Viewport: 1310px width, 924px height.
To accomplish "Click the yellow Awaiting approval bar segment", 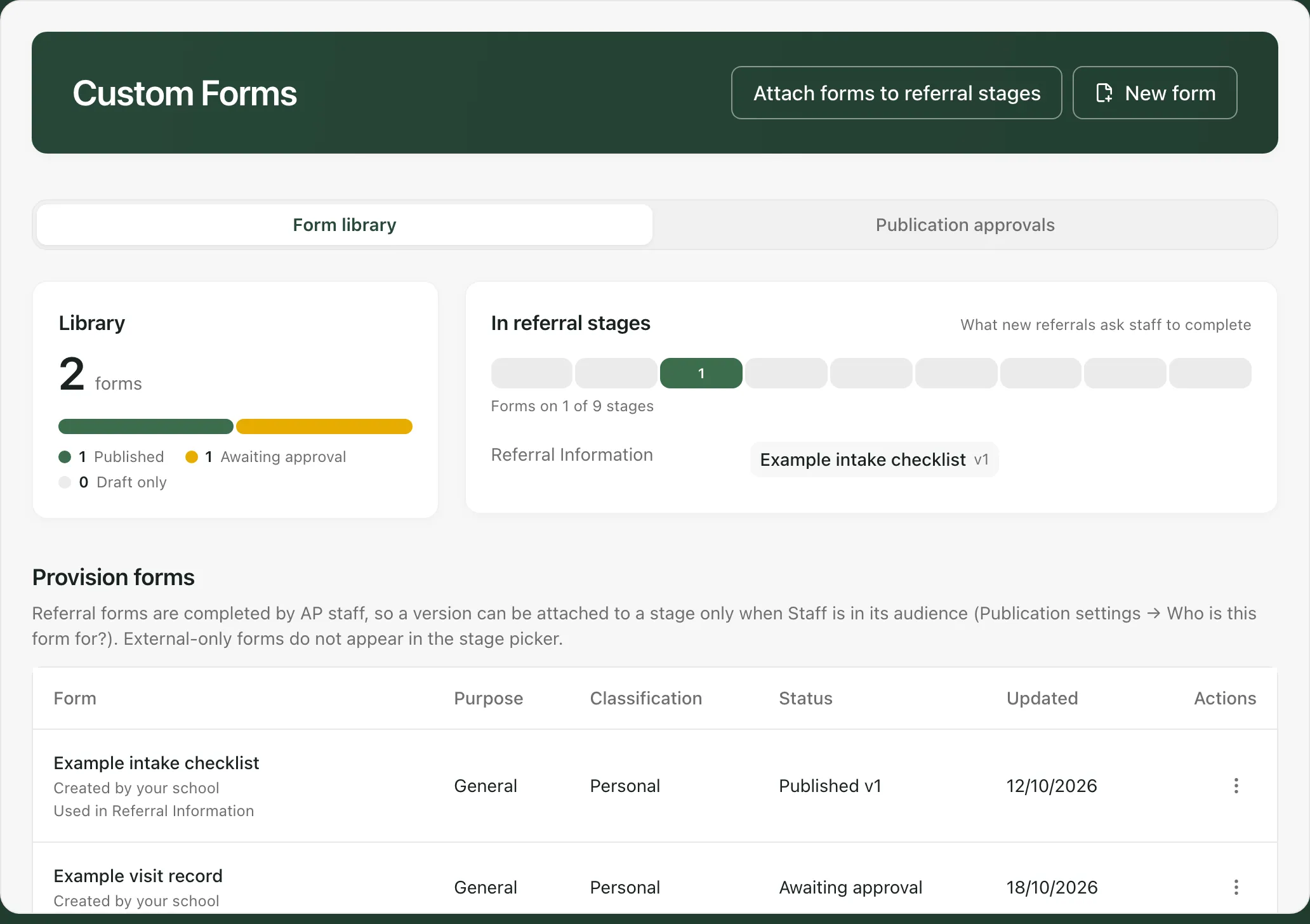I will pos(324,426).
